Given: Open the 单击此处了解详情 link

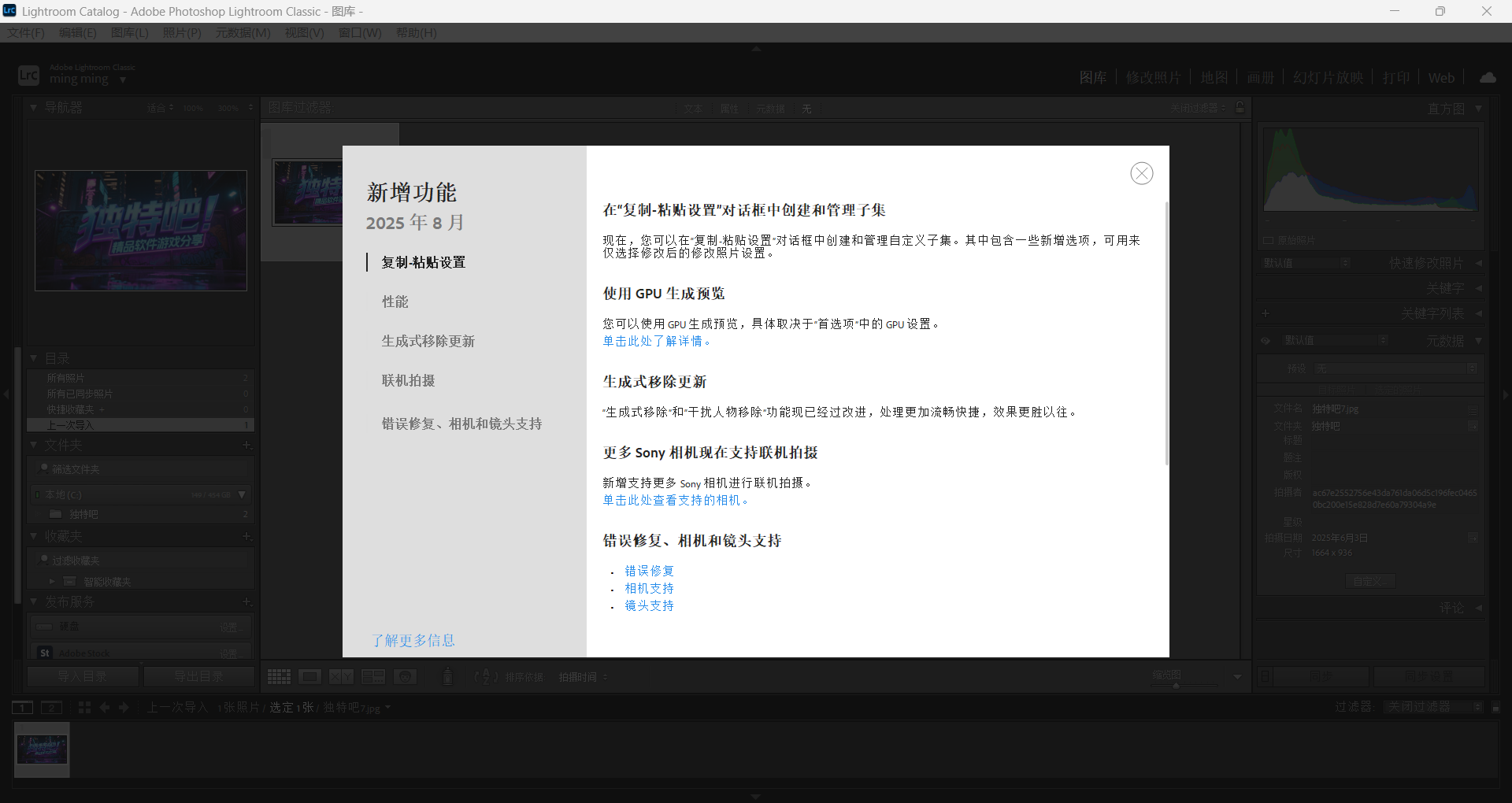Looking at the screenshot, I should tap(657, 341).
